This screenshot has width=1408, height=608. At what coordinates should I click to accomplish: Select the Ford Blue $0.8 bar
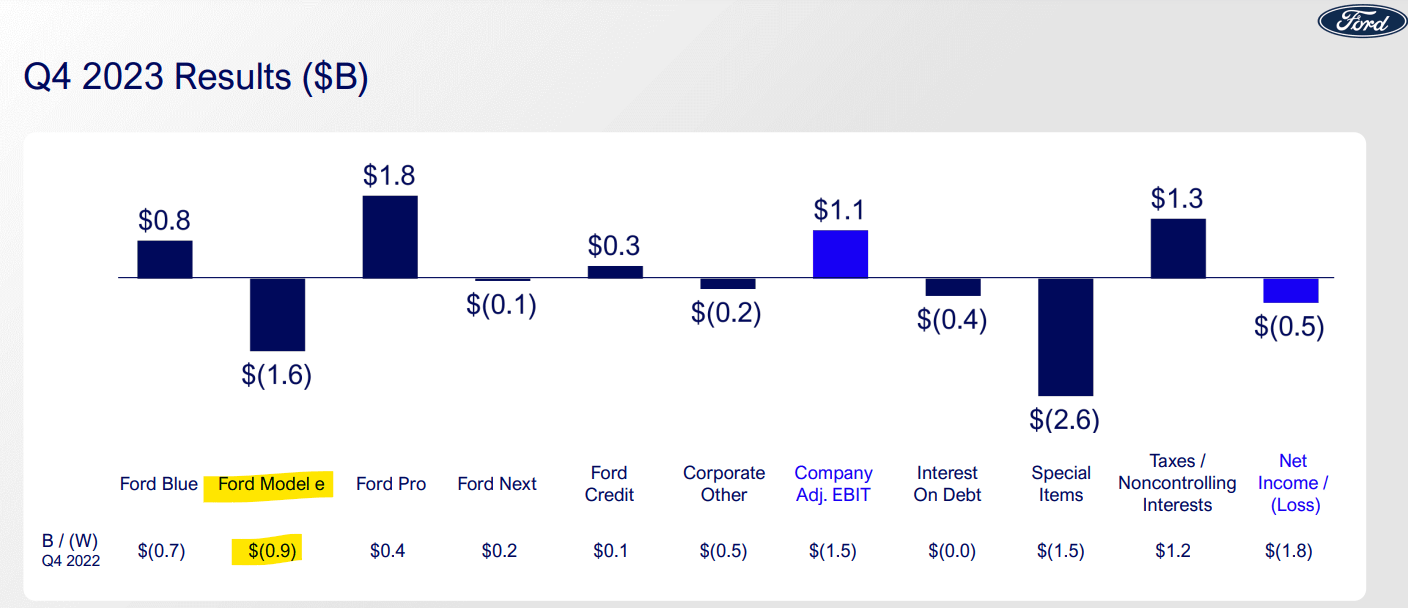tap(165, 259)
